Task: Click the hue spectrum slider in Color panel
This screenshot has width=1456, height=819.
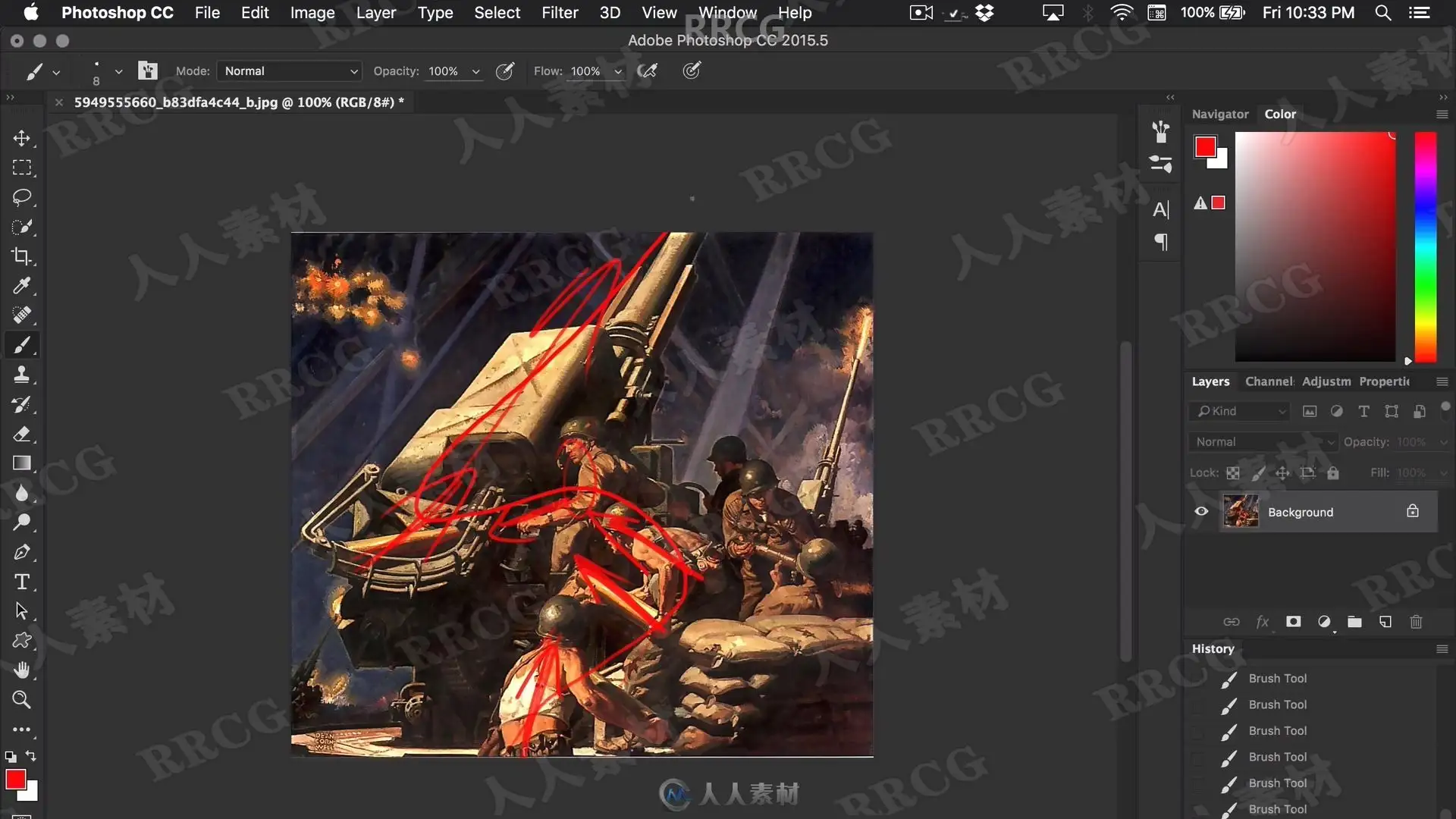Action: pos(1425,247)
